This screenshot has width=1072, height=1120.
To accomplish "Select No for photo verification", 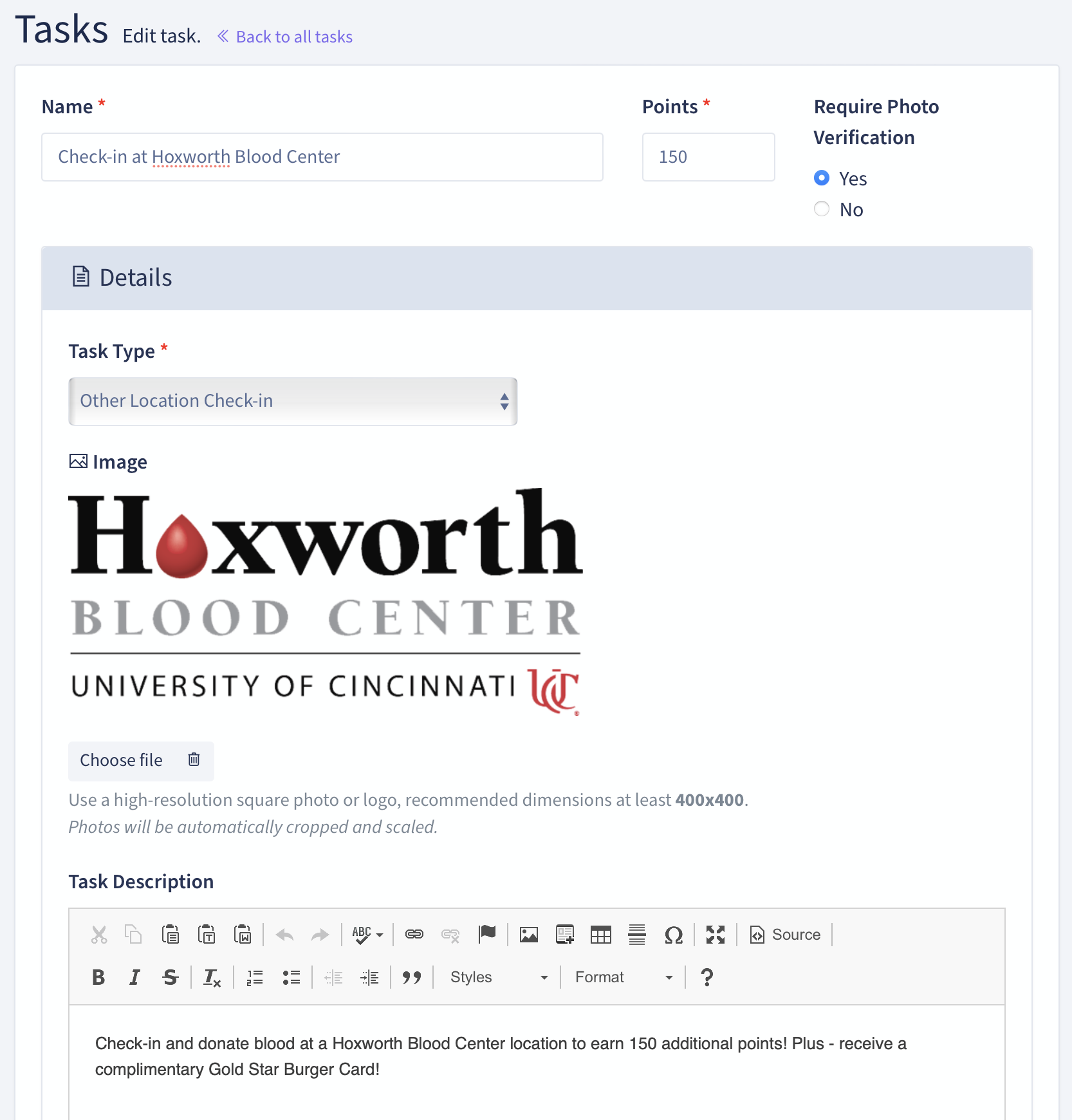I will [822, 209].
